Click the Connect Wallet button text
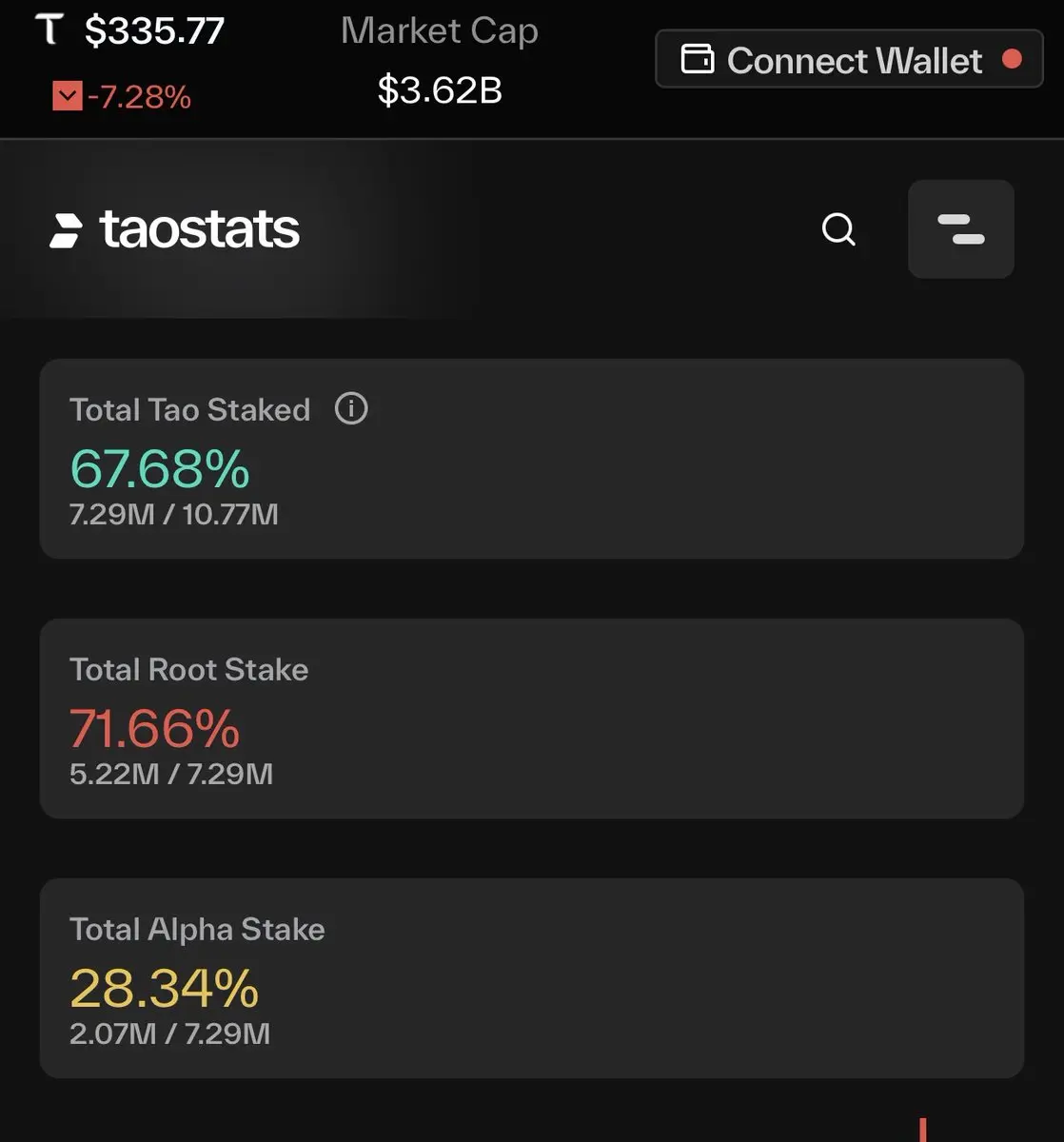Image resolution: width=1064 pixels, height=1142 pixels. click(855, 61)
